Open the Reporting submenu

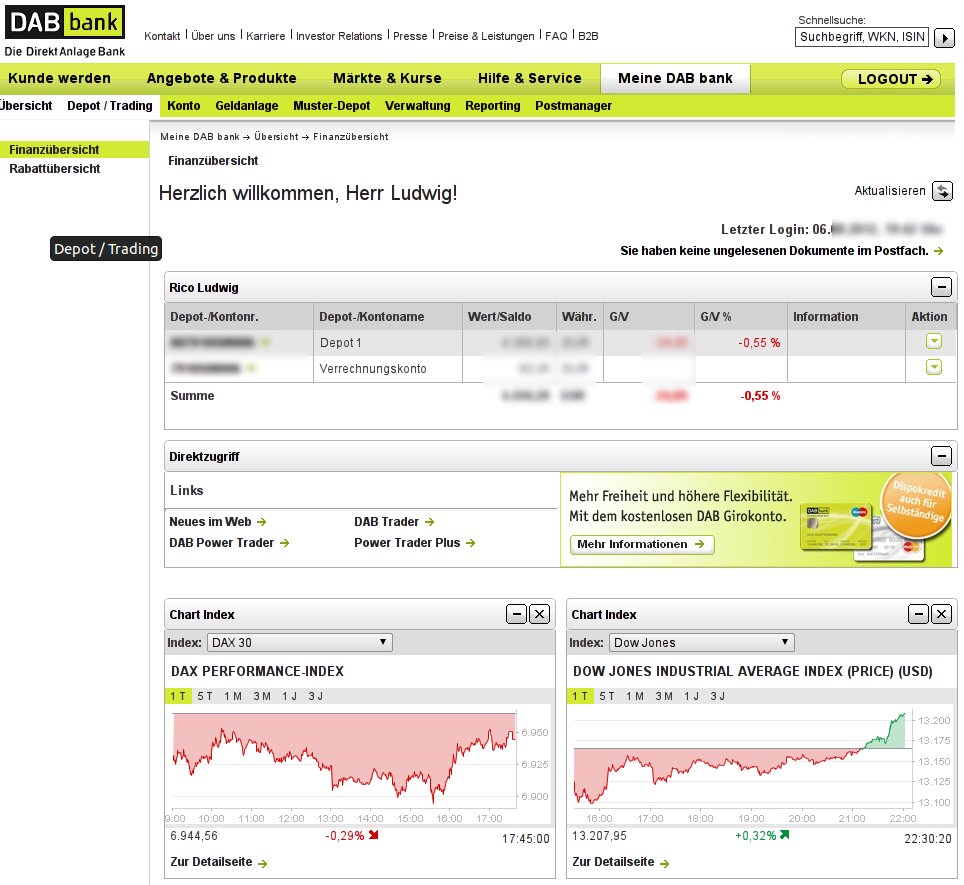[492, 106]
